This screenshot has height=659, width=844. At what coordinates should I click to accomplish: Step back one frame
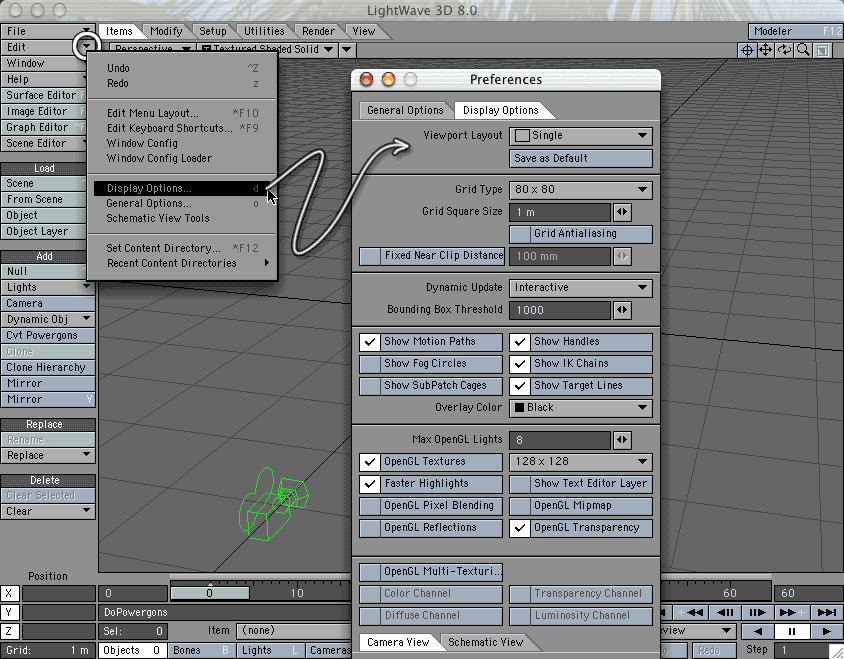click(x=725, y=612)
